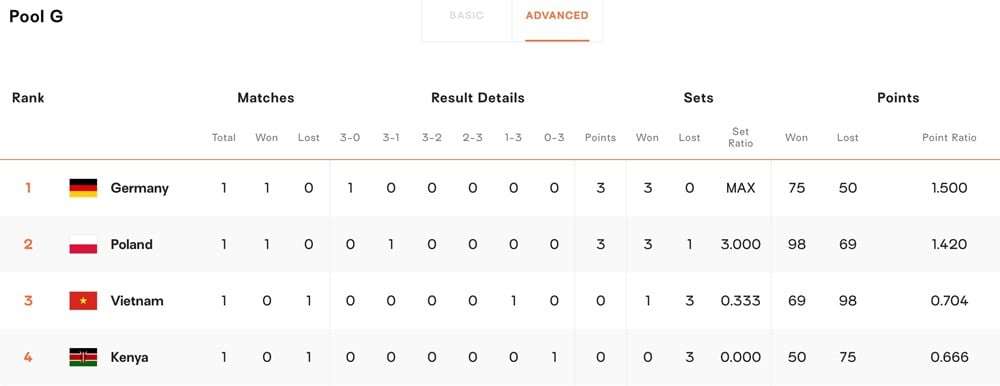Click Germany's MAX set ratio value
Screen dimensions: 1000x386
tap(740, 188)
